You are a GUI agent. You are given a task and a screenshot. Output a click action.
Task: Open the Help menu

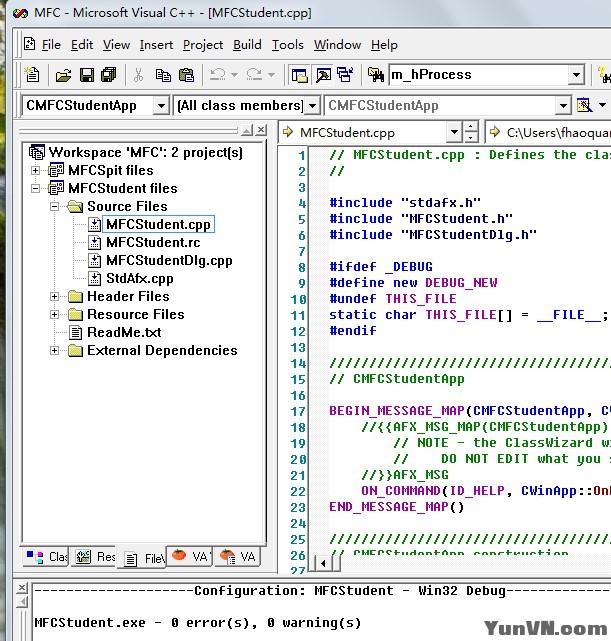point(384,45)
